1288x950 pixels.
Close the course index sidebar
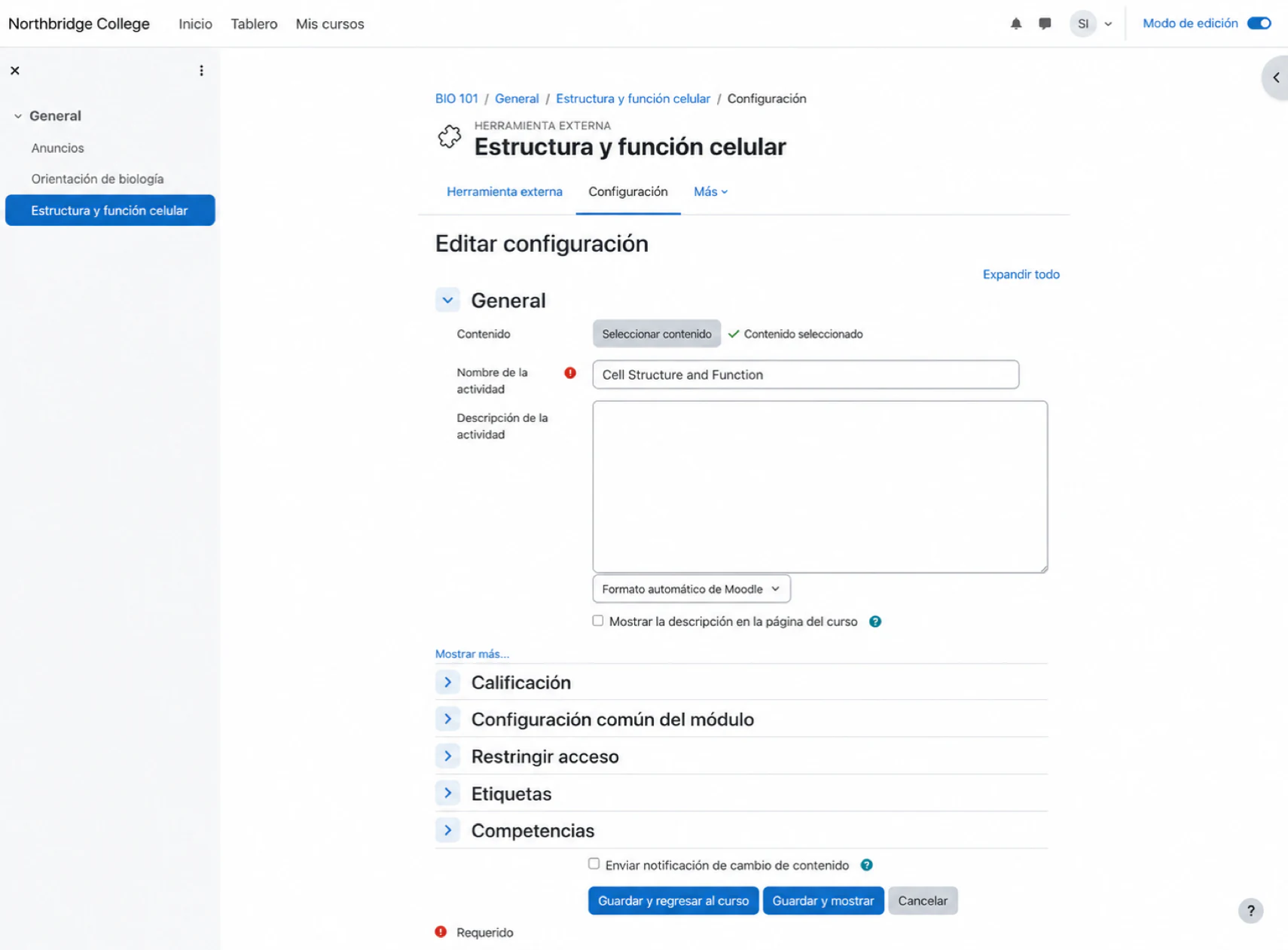(x=15, y=71)
